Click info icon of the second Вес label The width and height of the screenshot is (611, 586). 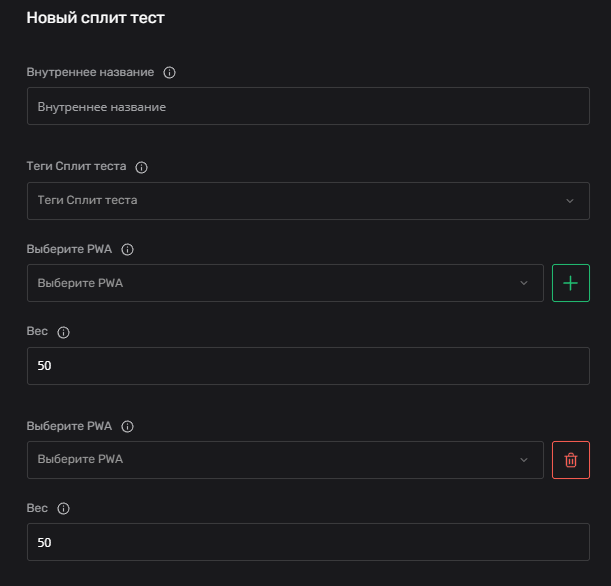click(x=63, y=508)
